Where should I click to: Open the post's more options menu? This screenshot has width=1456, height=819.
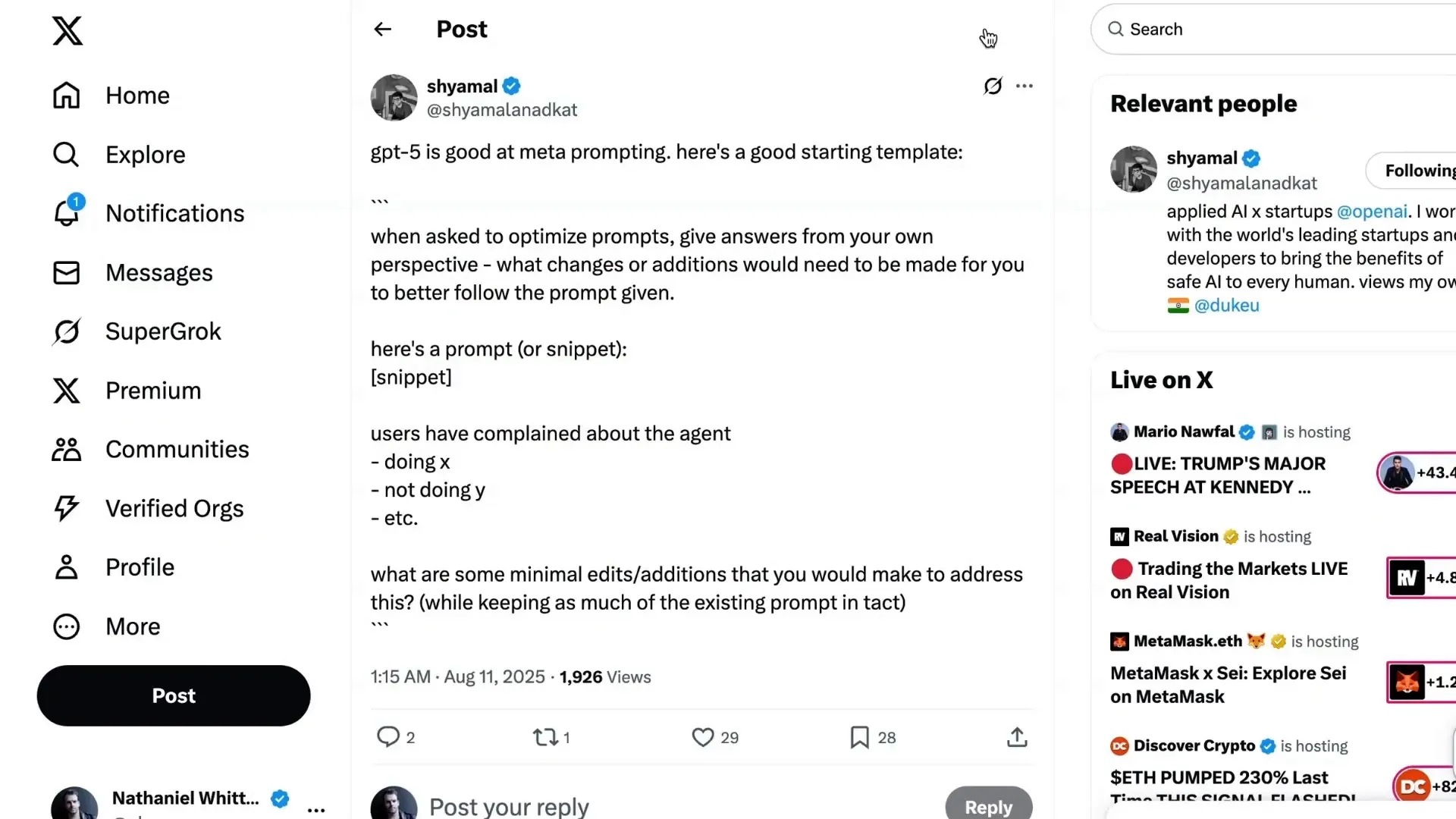coord(1025,86)
